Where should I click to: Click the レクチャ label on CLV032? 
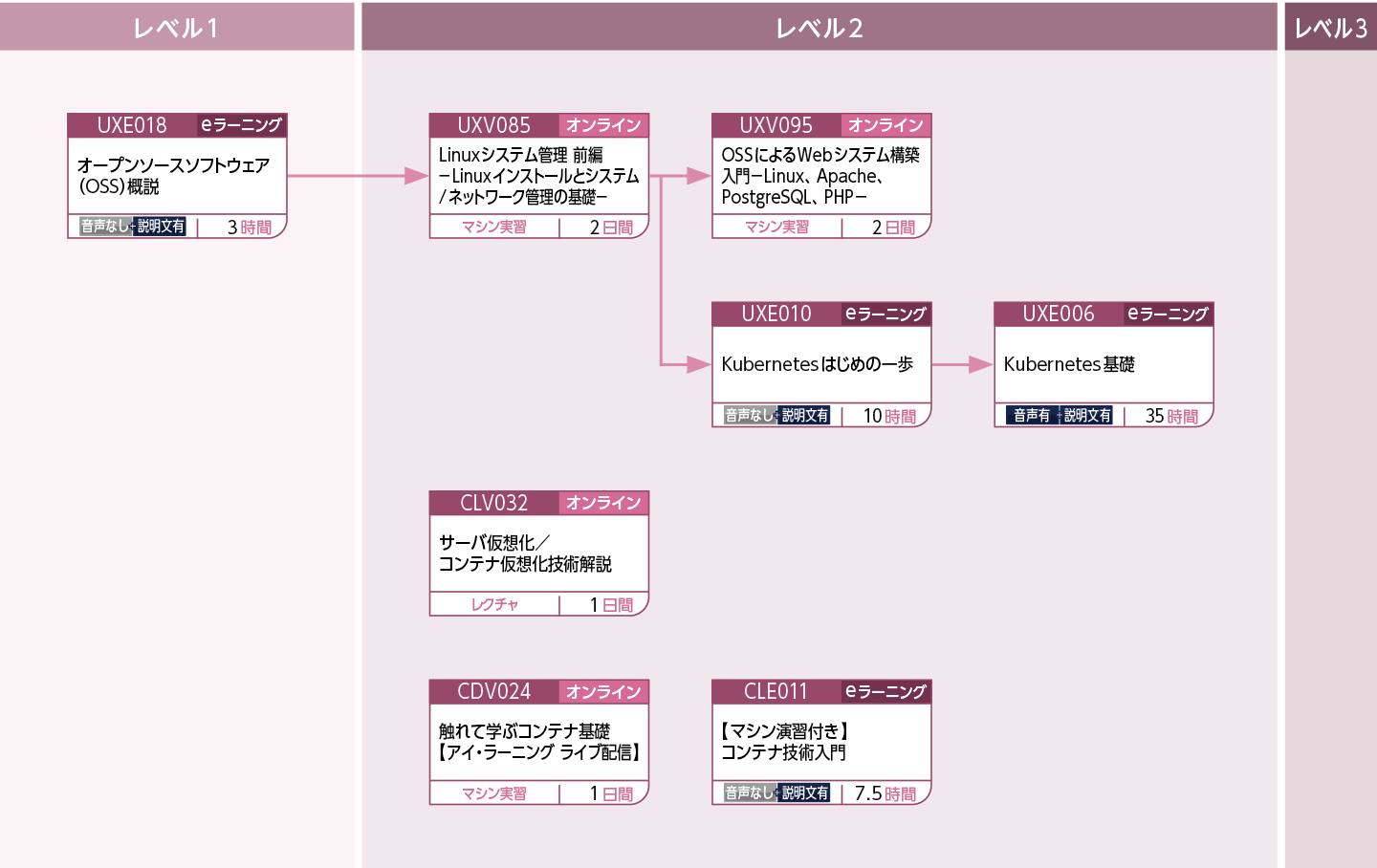pos(494,604)
